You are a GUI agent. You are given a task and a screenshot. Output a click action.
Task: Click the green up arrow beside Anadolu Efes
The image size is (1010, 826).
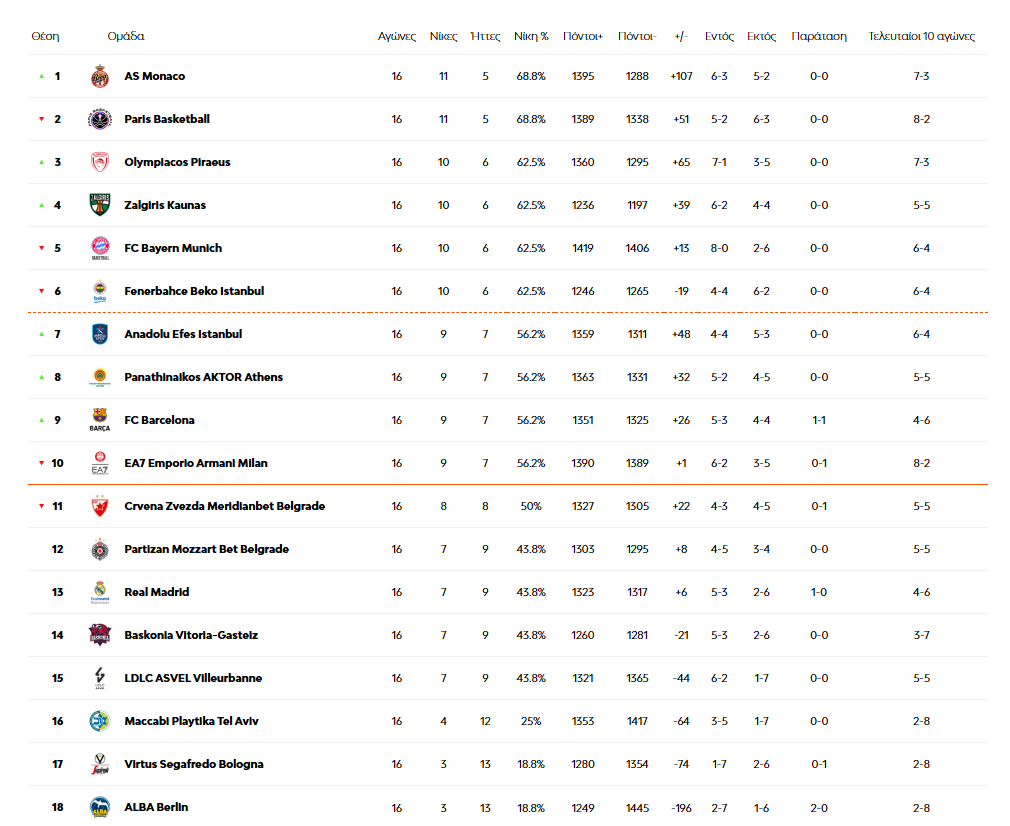click(41, 334)
